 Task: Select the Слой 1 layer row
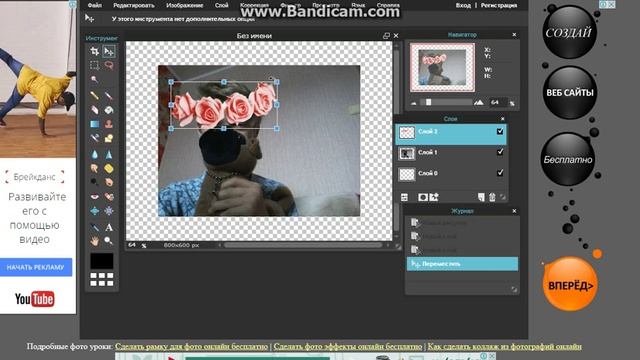click(451, 153)
